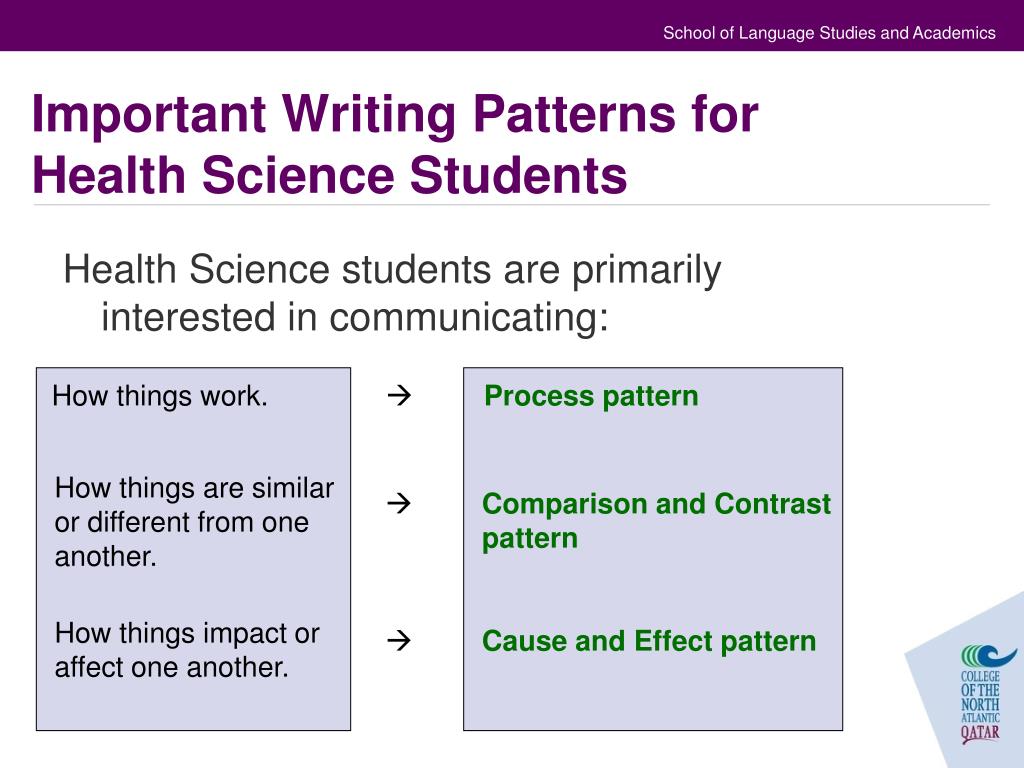Click the horizontal divider line below the title
Screen dimensions: 1024x768
[x=512, y=205]
